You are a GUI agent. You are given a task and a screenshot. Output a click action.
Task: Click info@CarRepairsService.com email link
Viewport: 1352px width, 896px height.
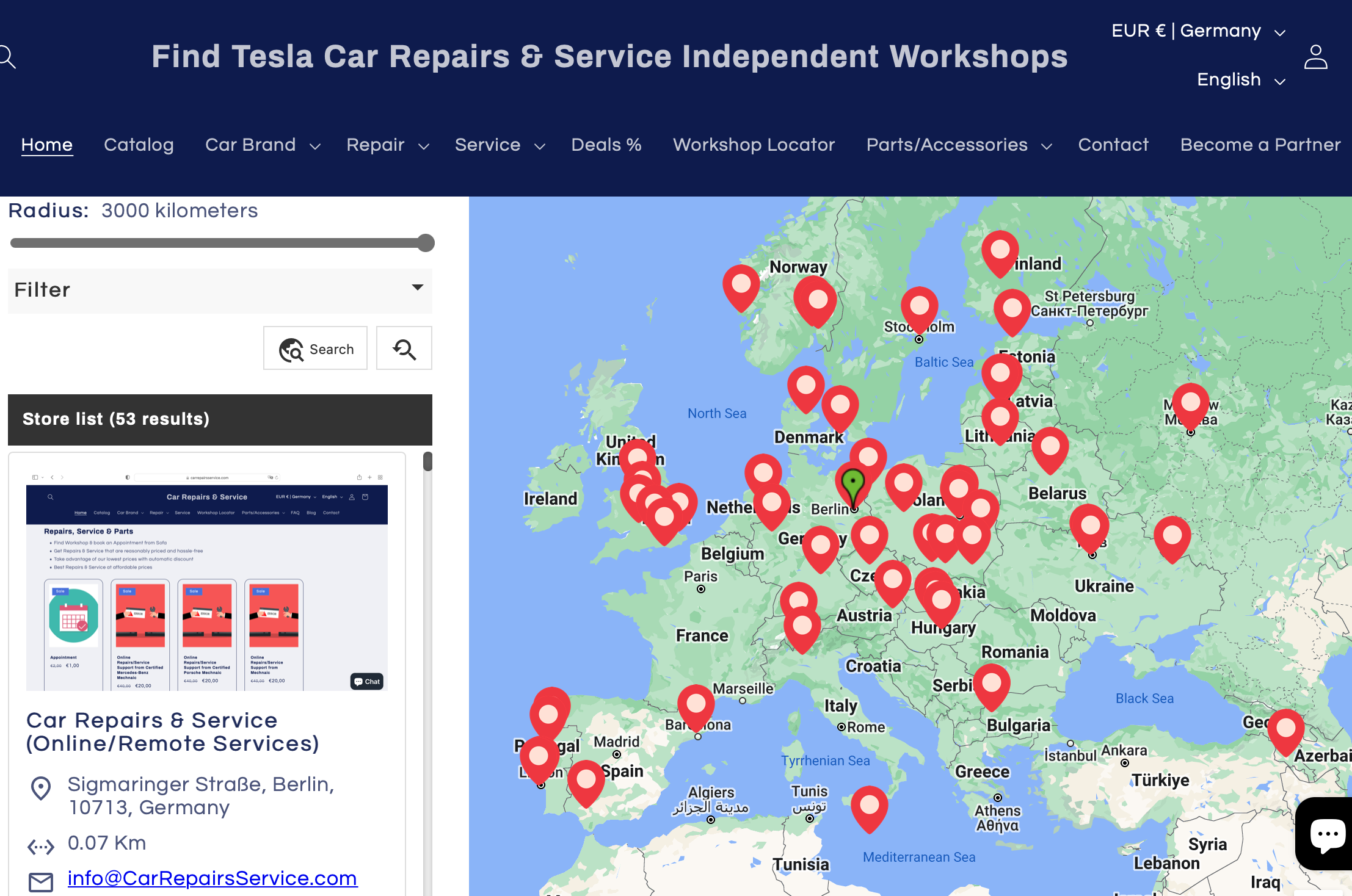pyautogui.click(x=212, y=878)
